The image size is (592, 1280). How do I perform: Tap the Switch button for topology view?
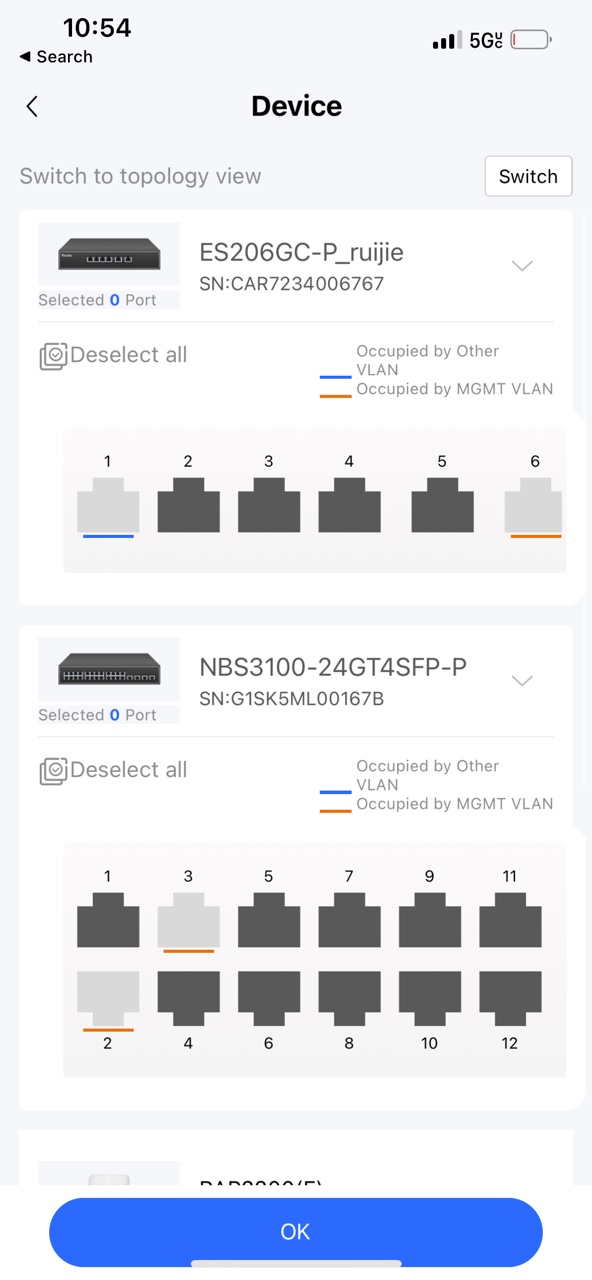(528, 176)
